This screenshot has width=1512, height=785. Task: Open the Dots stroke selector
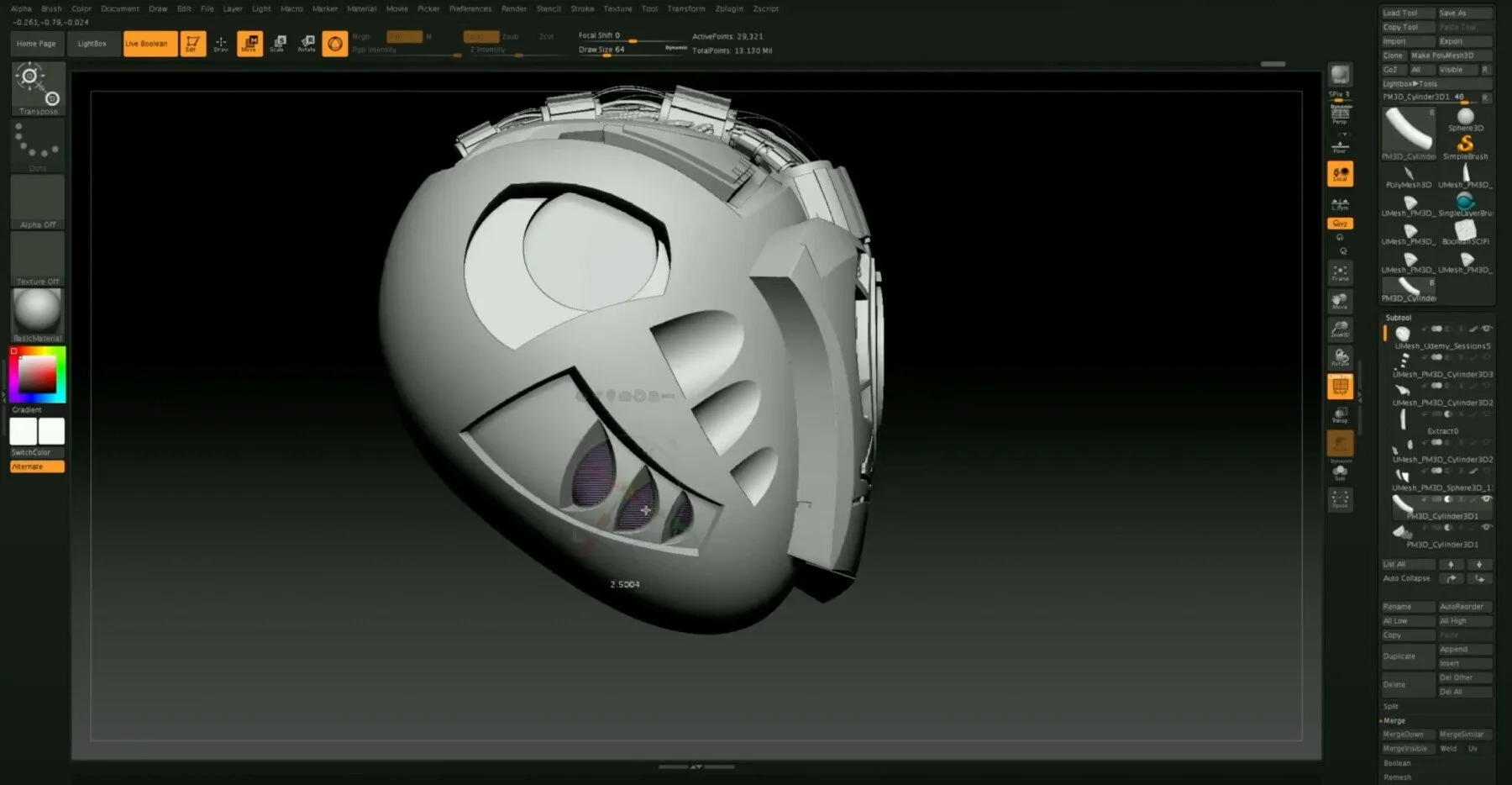[x=38, y=145]
